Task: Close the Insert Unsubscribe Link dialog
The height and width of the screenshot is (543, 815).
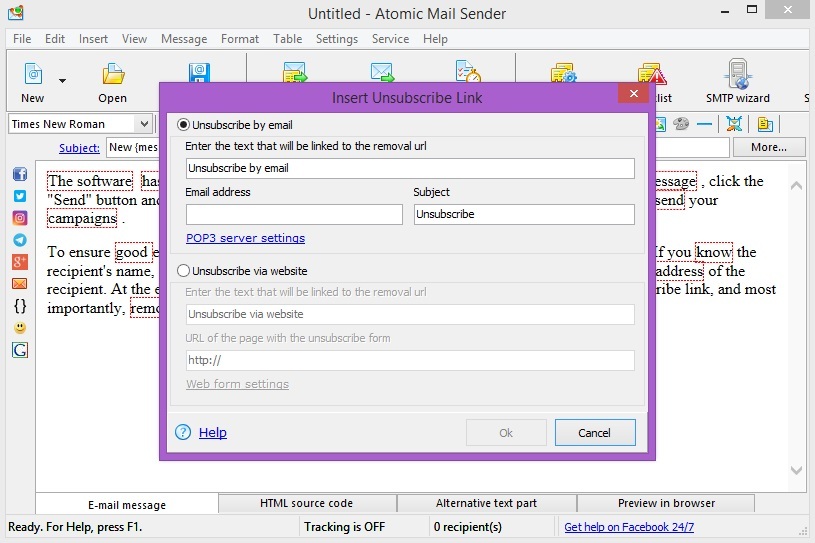Action: (x=634, y=94)
